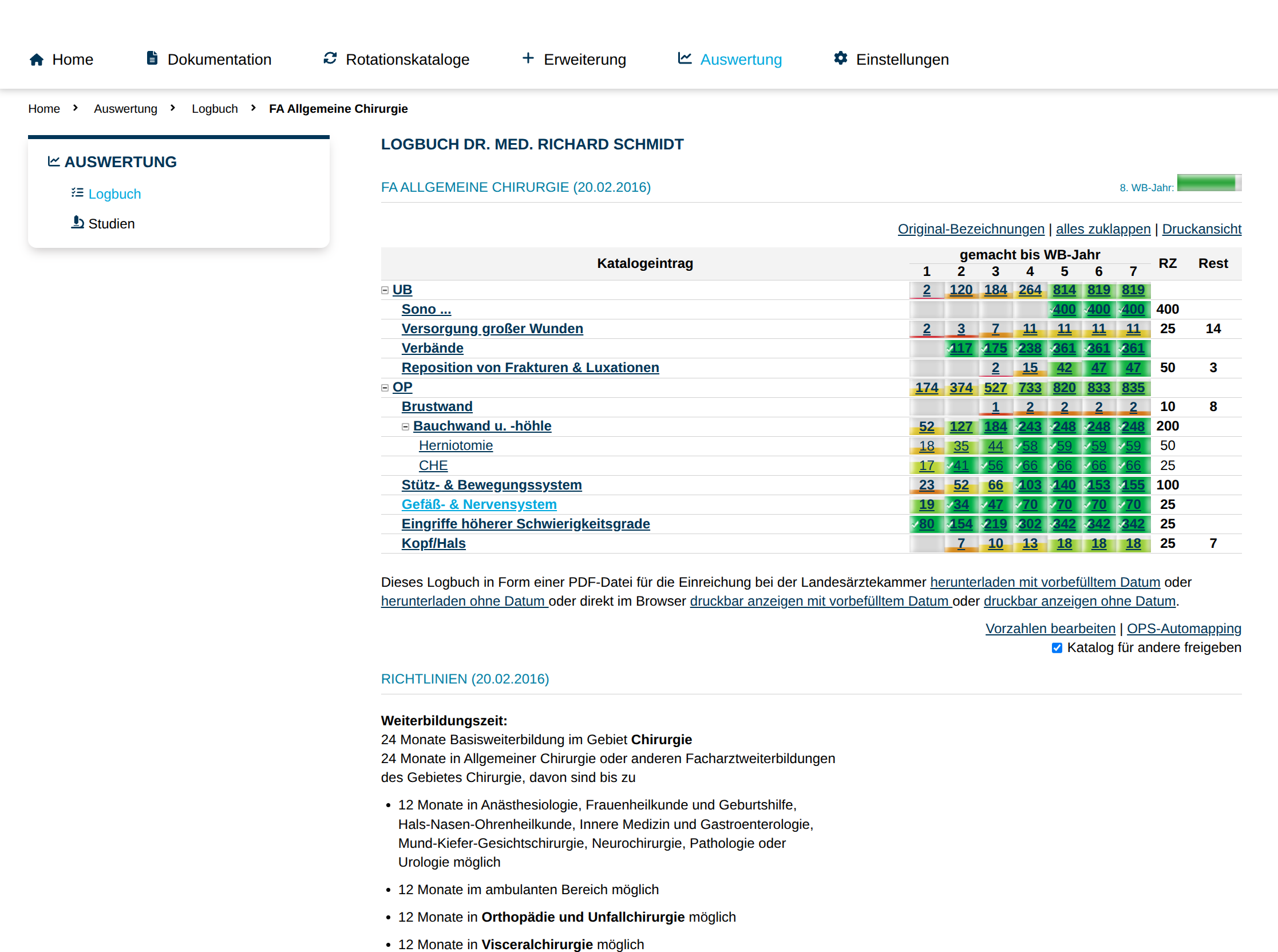Screen dimensions: 1278x952
Task: Open Gefäß- & Nervensystem entry
Action: [479, 505]
